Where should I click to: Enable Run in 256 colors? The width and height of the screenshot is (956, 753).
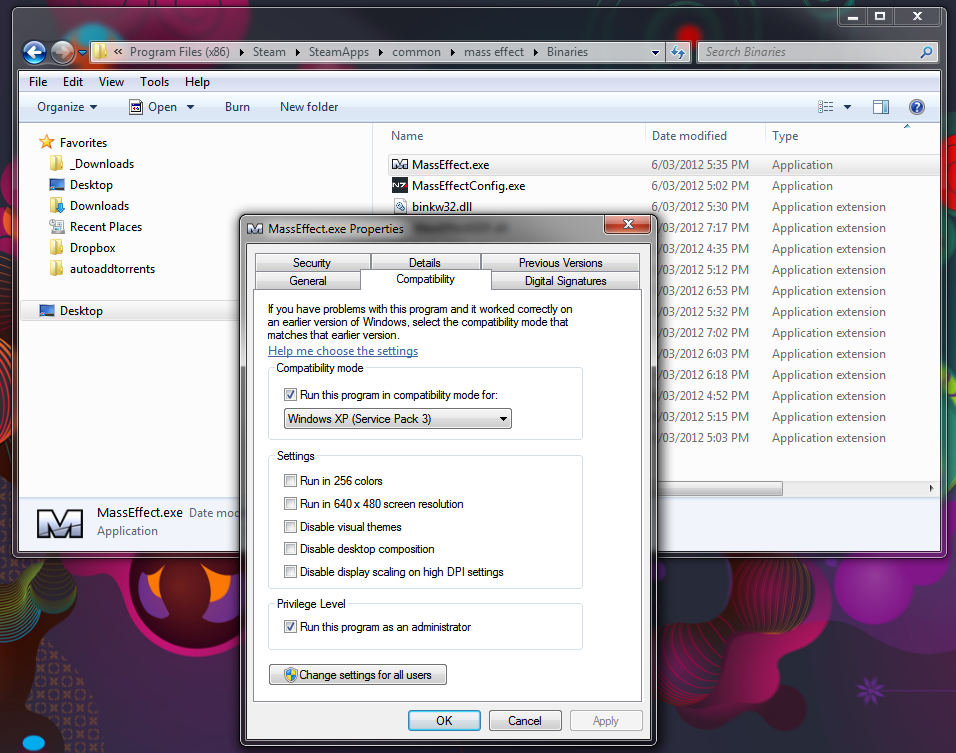pos(291,481)
